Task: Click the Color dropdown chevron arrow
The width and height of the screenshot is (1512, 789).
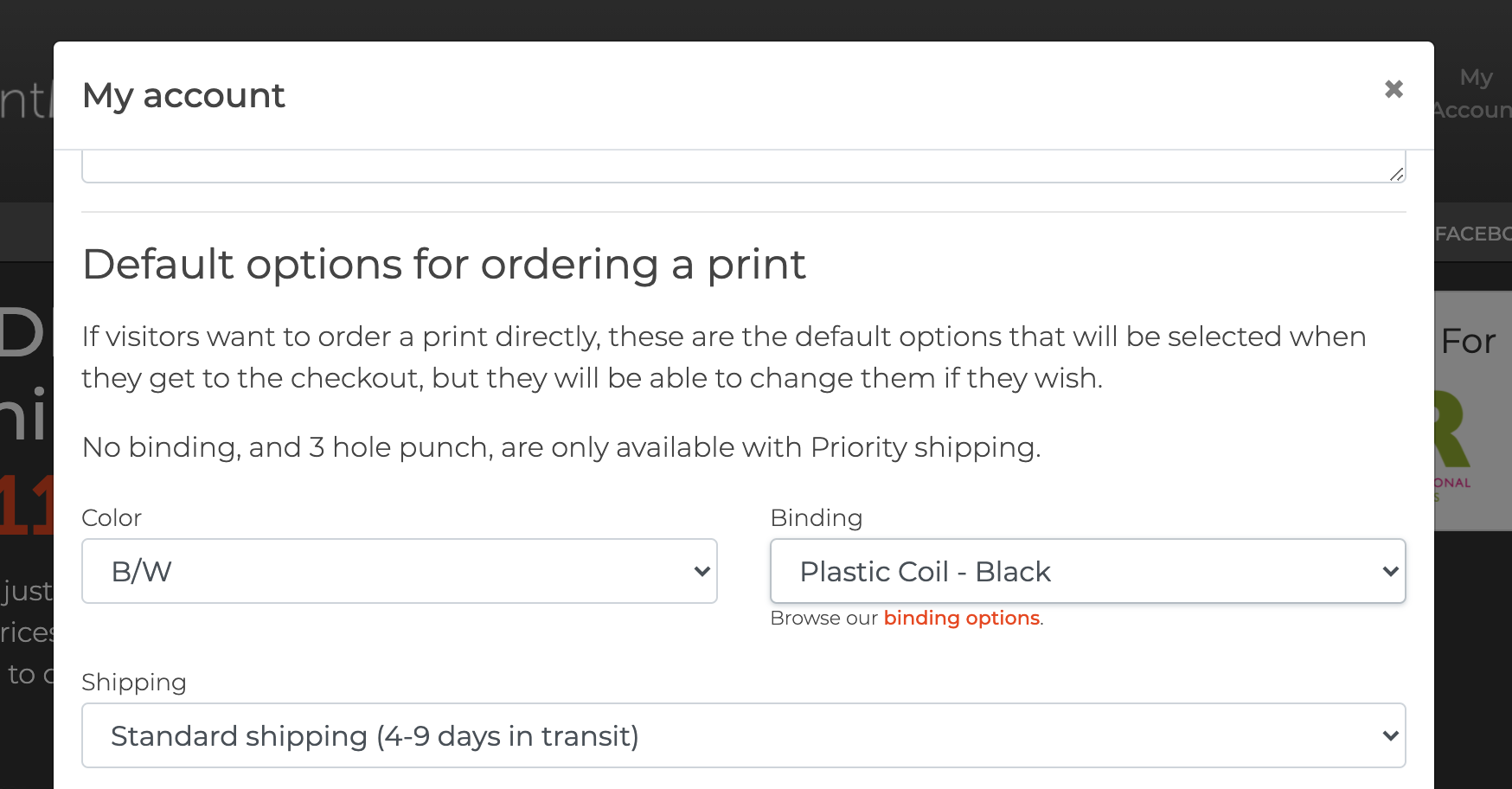Action: coord(702,571)
